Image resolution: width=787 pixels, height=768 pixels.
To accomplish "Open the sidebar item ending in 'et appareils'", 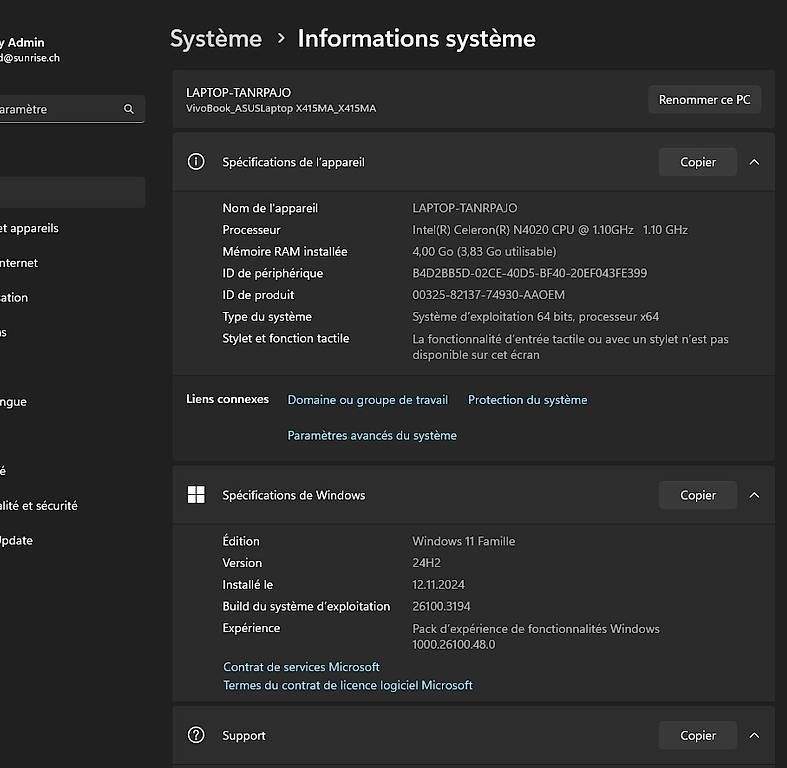I will (29, 228).
